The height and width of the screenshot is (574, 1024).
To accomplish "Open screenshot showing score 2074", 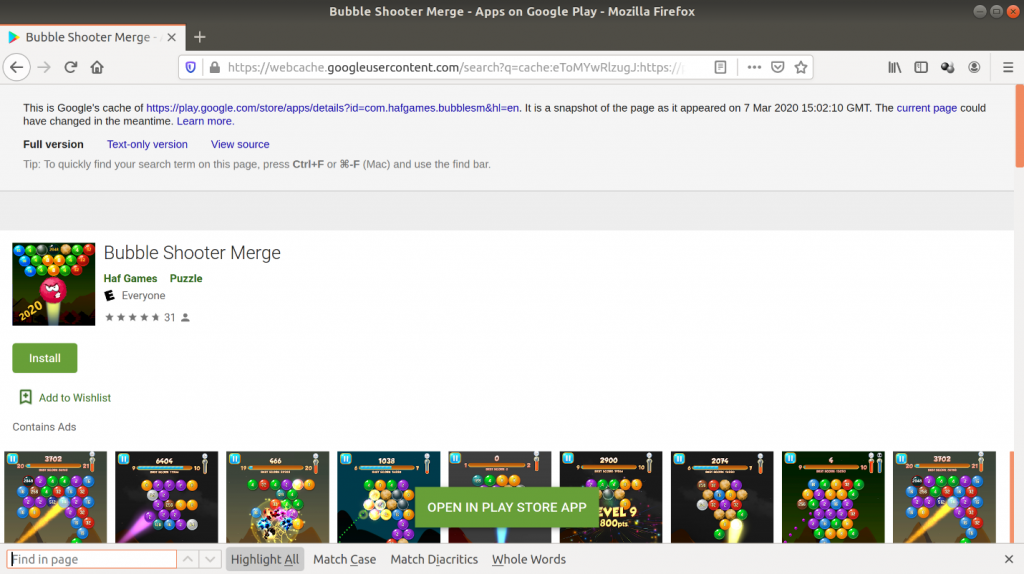I will click(x=722, y=497).
